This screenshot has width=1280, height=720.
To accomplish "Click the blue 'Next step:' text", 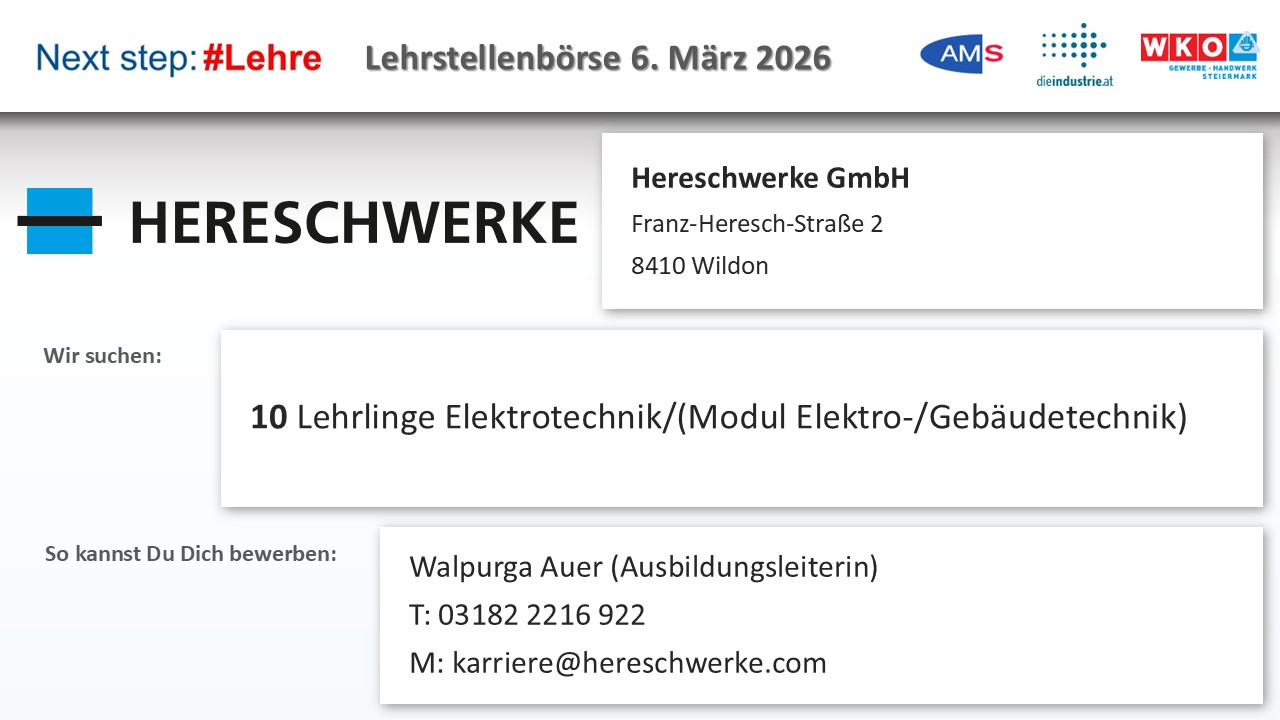I will pyautogui.click(x=116, y=58).
